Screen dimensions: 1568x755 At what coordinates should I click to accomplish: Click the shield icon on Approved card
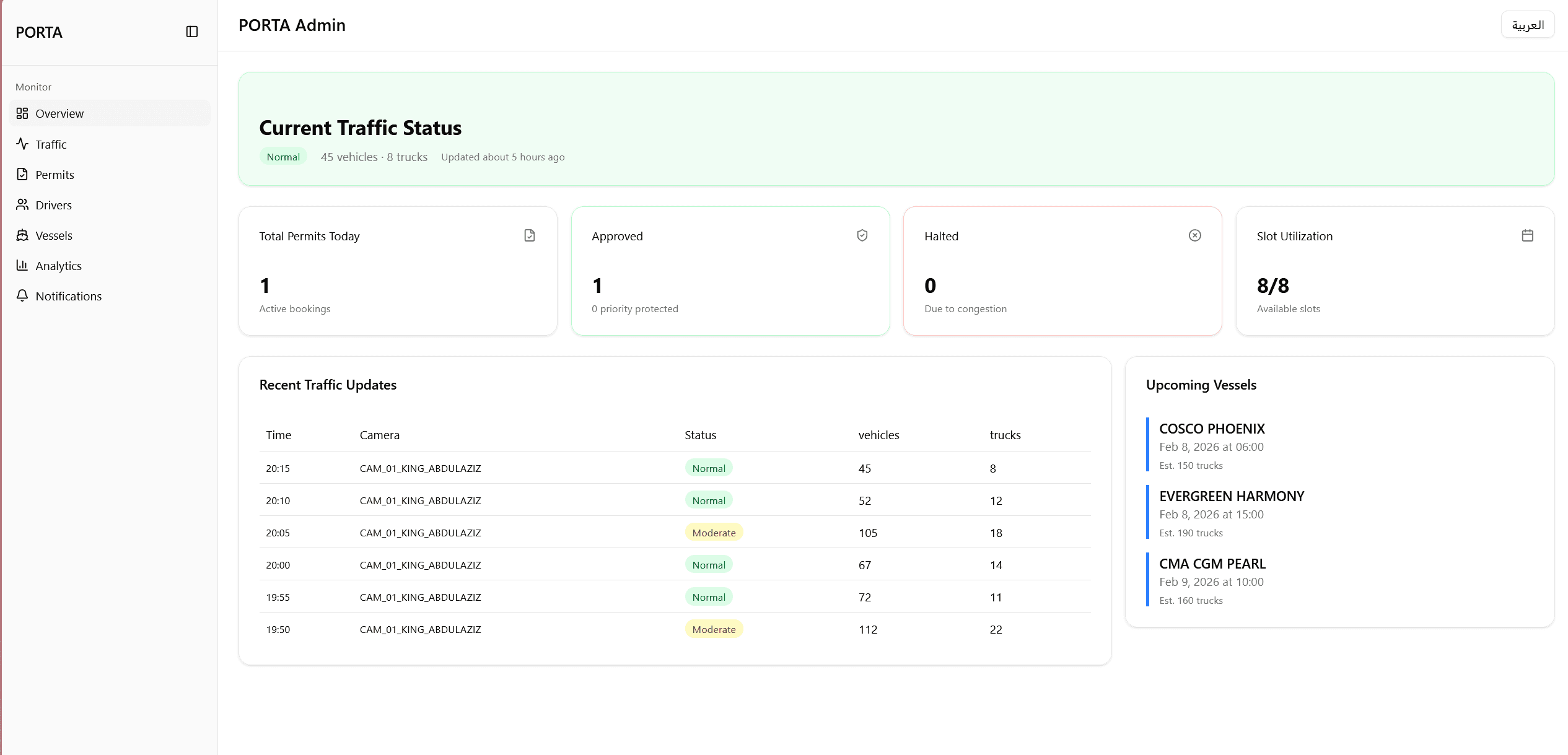point(862,235)
